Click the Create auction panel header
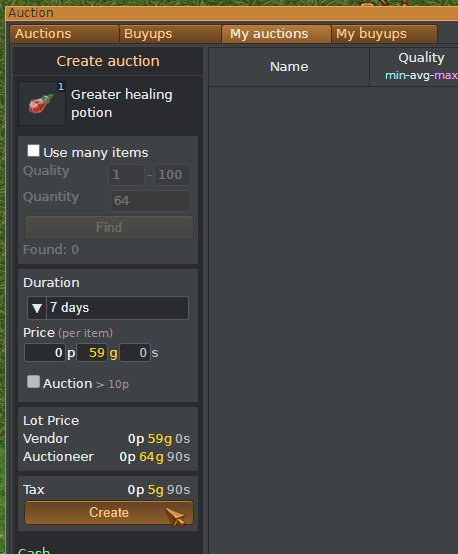This screenshot has width=458, height=554. pos(108,61)
